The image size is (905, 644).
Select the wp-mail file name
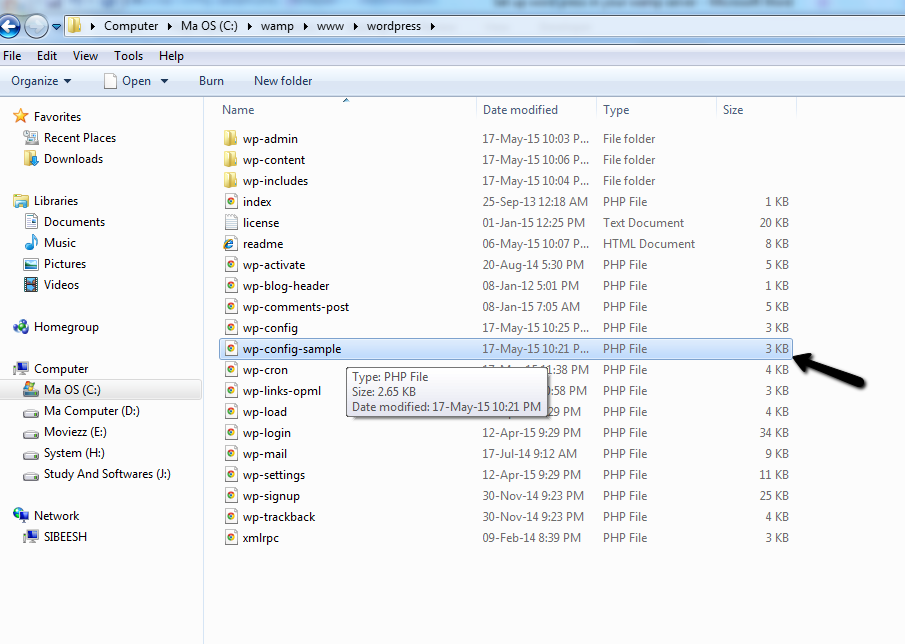(x=264, y=454)
